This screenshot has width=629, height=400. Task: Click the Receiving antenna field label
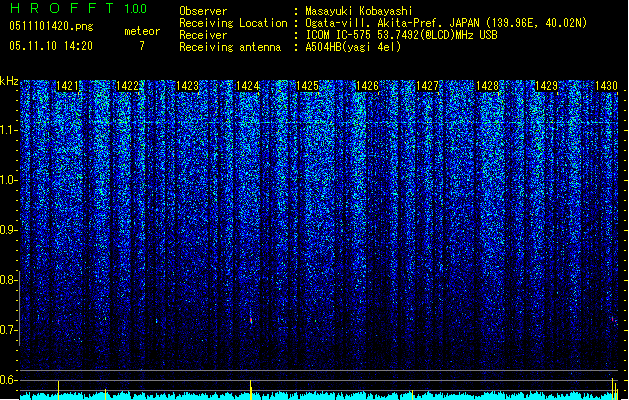pyautogui.click(x=230, y=47)
